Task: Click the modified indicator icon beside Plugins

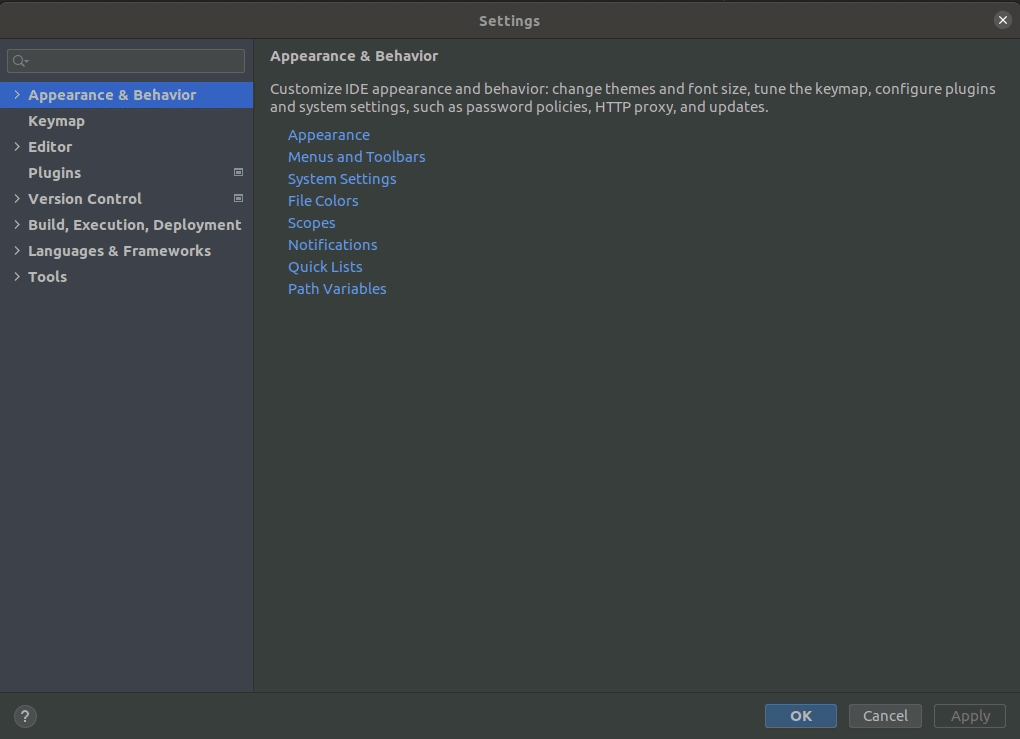Action: point(238,172)
